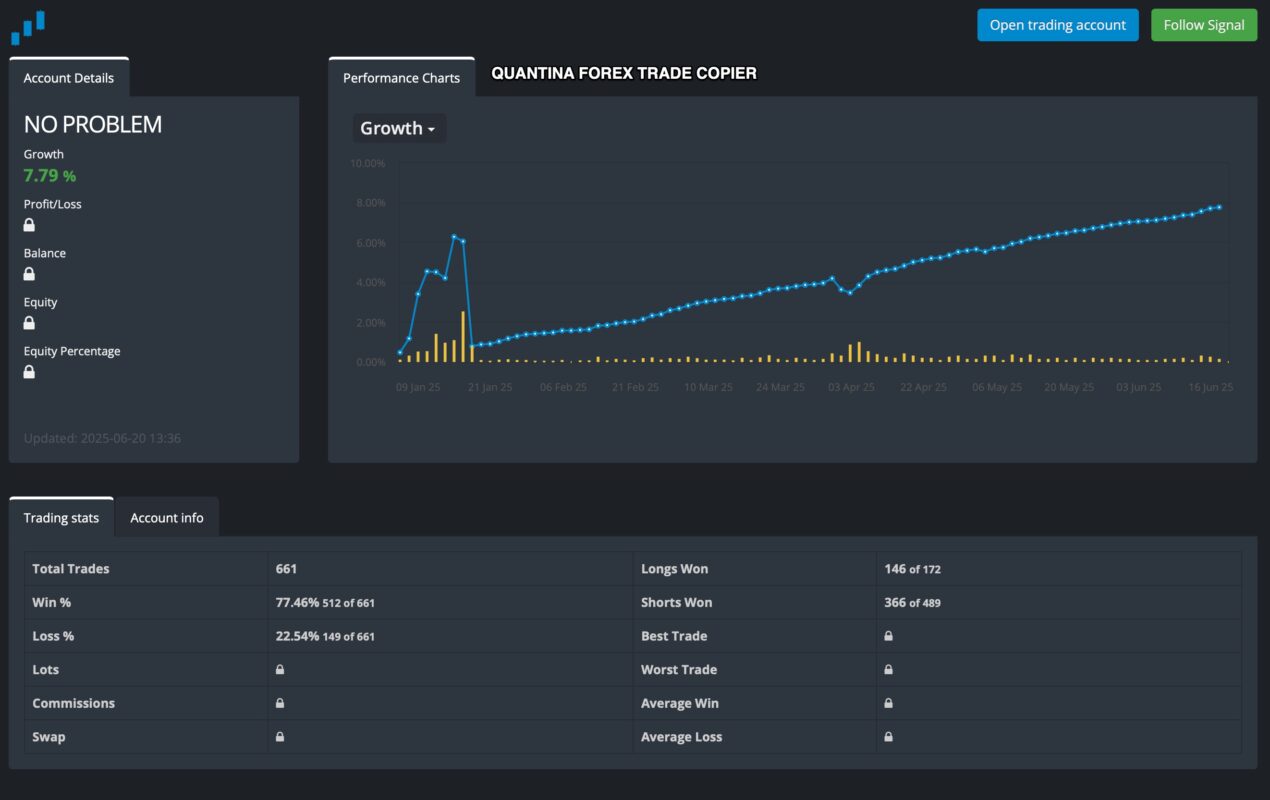This screenshot has width=1270, height=800.
Task: Click the Commissions label
Action: click(x=73, y=703)
